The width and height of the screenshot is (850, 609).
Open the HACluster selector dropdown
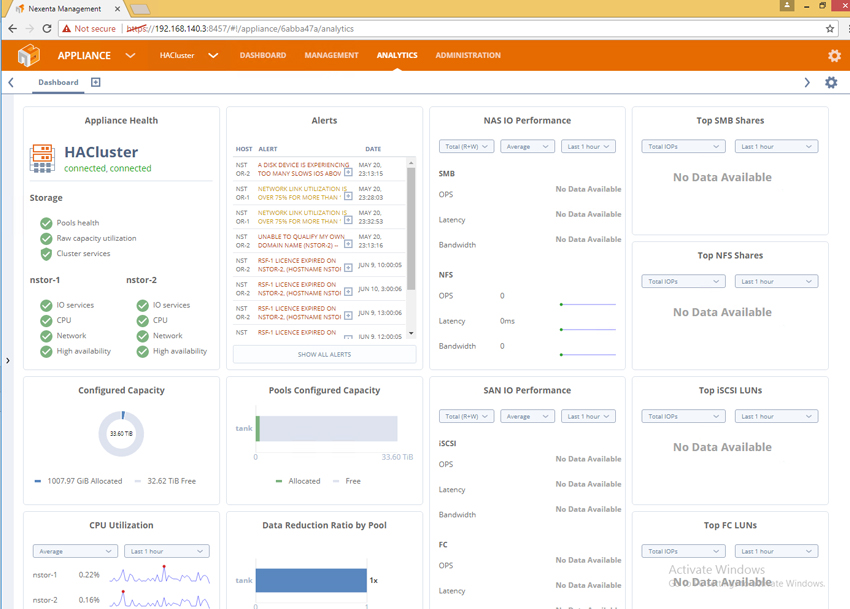pos(189,55)
